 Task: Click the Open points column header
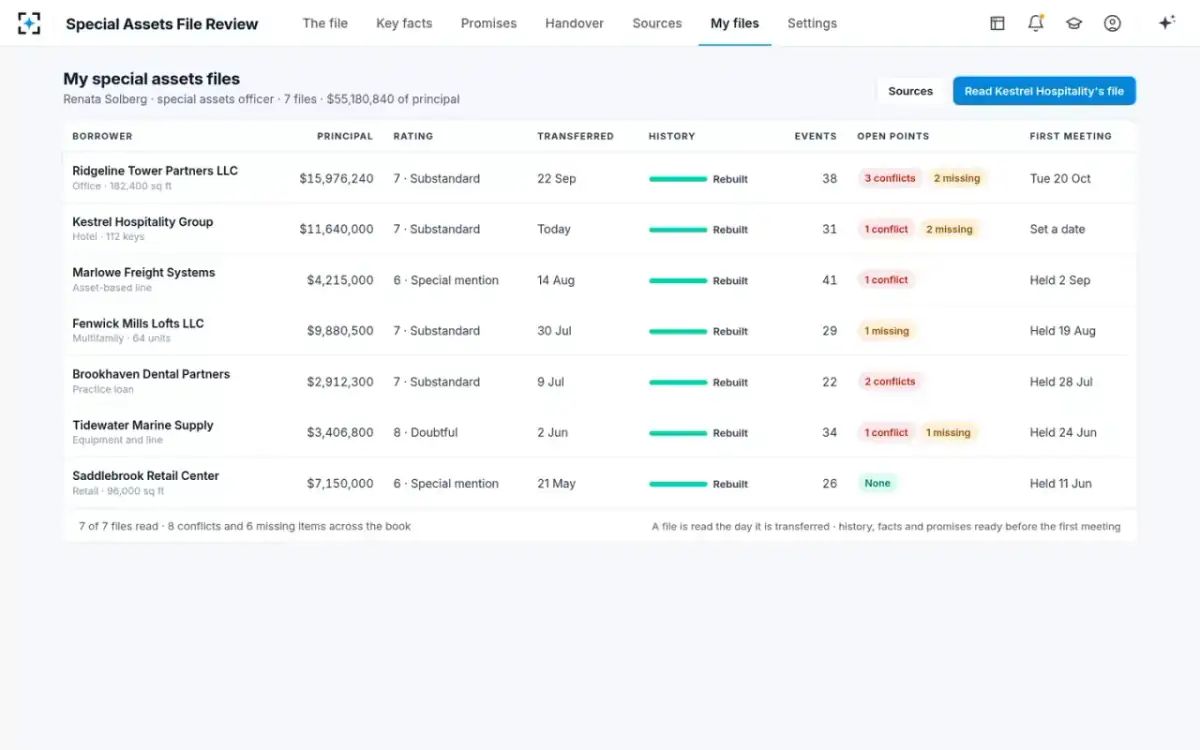coord(893,136)
